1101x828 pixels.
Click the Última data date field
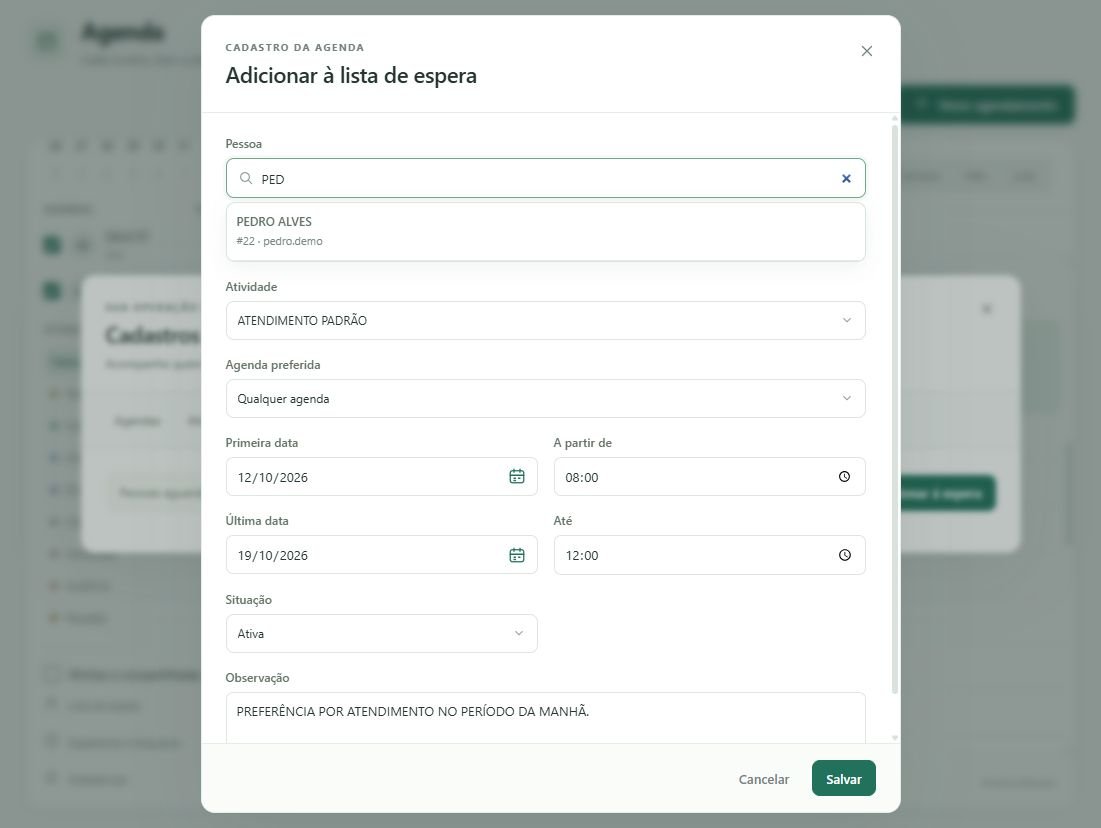(382, 556)
